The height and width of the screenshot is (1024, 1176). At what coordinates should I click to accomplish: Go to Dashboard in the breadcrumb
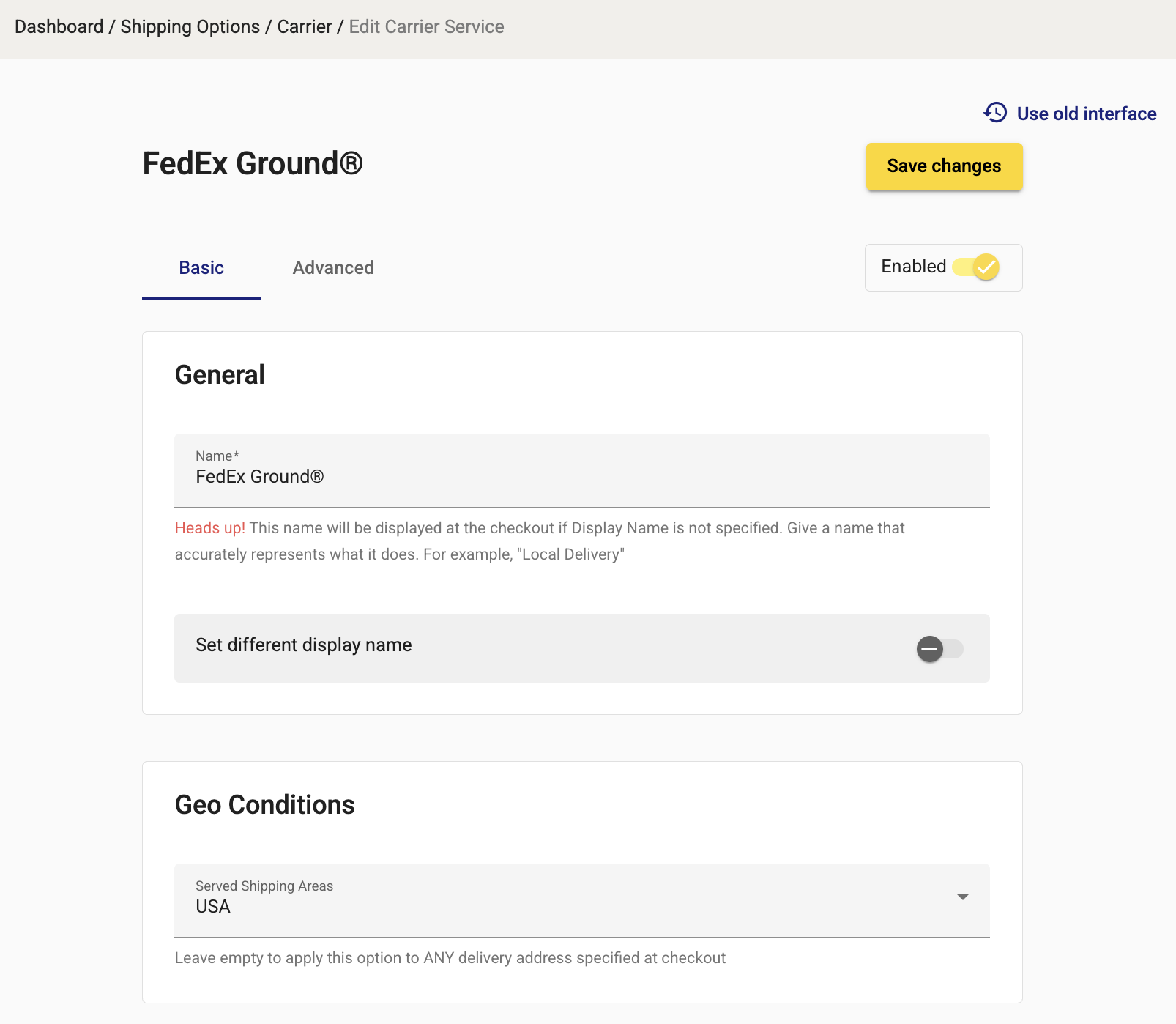click(59, 27)
